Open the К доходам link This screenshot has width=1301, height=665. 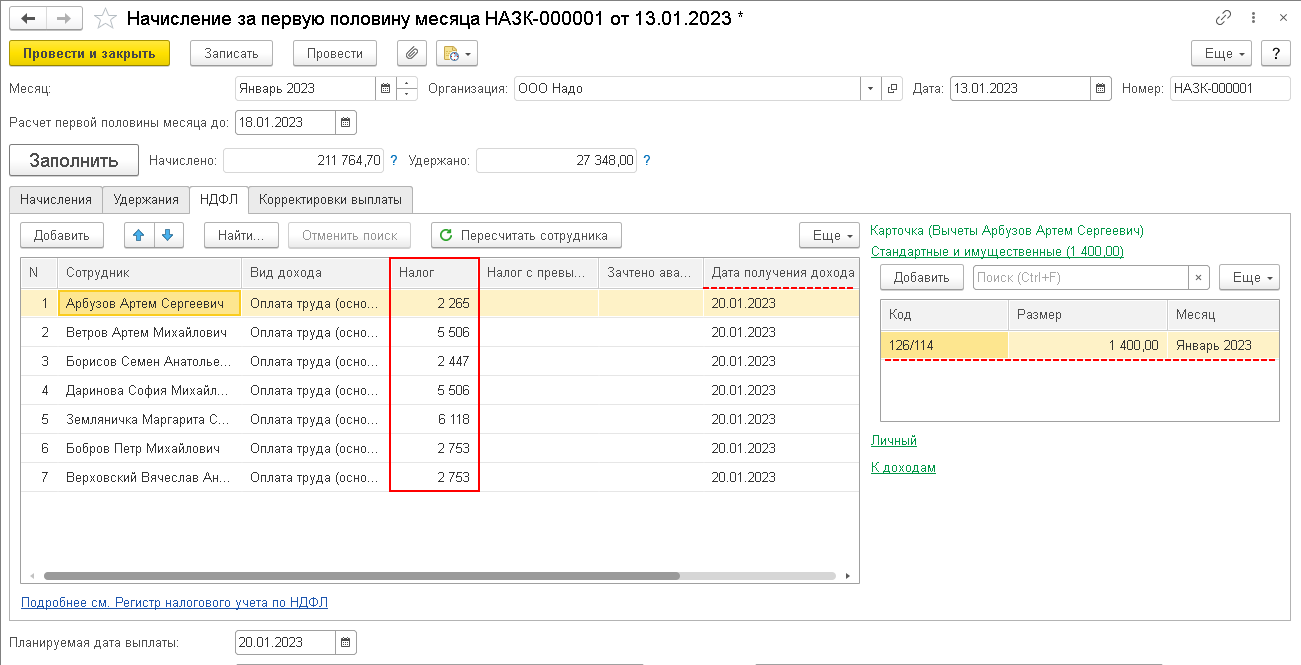pyautogui.click(x=903, y=468)
